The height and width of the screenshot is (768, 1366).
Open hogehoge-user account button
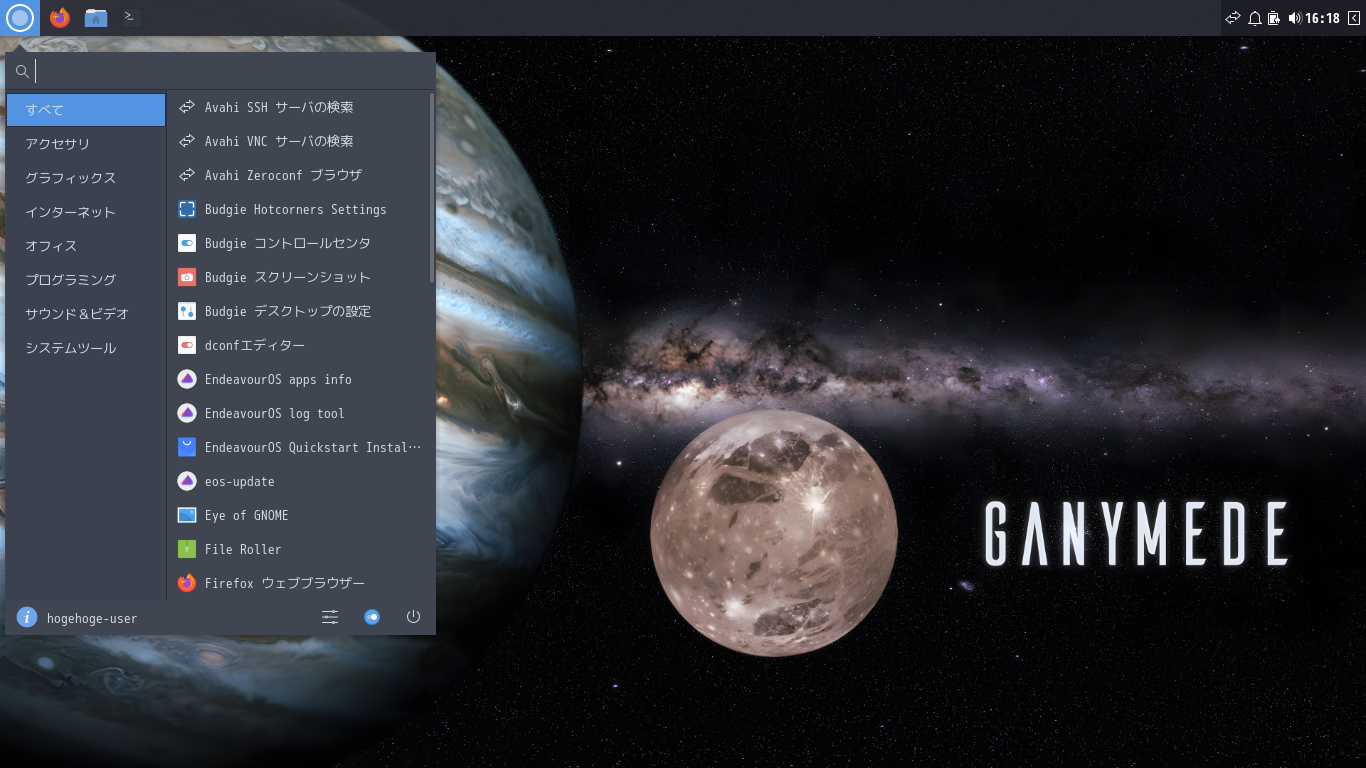point(78,618)
